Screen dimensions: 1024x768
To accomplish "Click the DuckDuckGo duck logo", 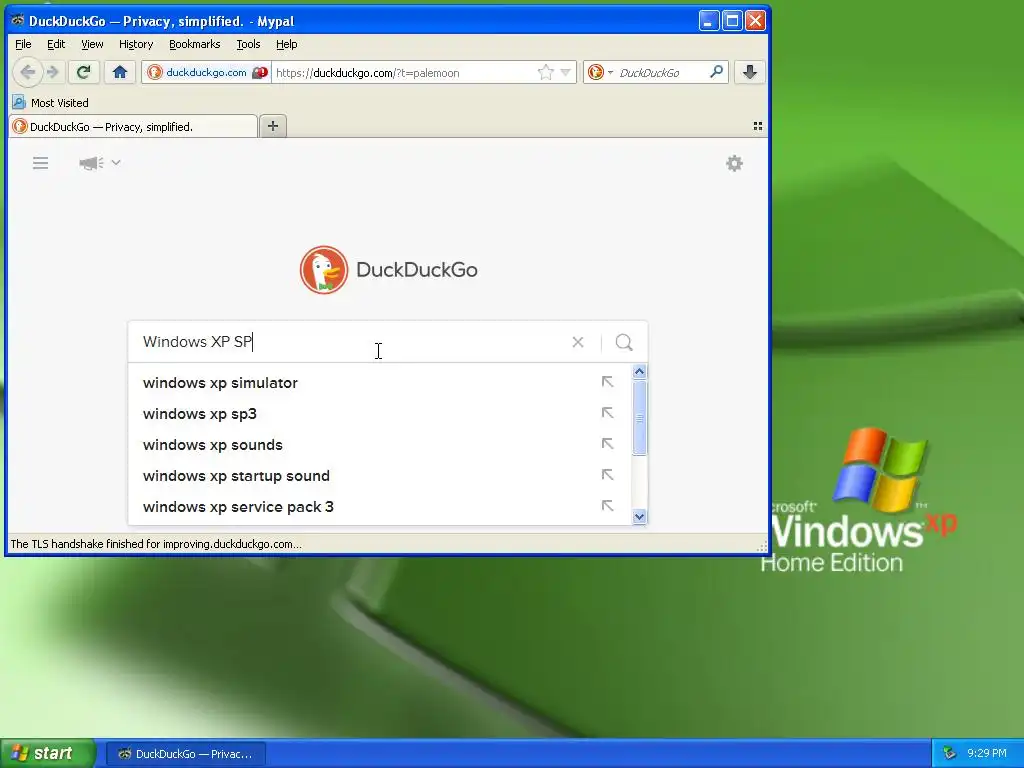I will (x=324, y=270).
